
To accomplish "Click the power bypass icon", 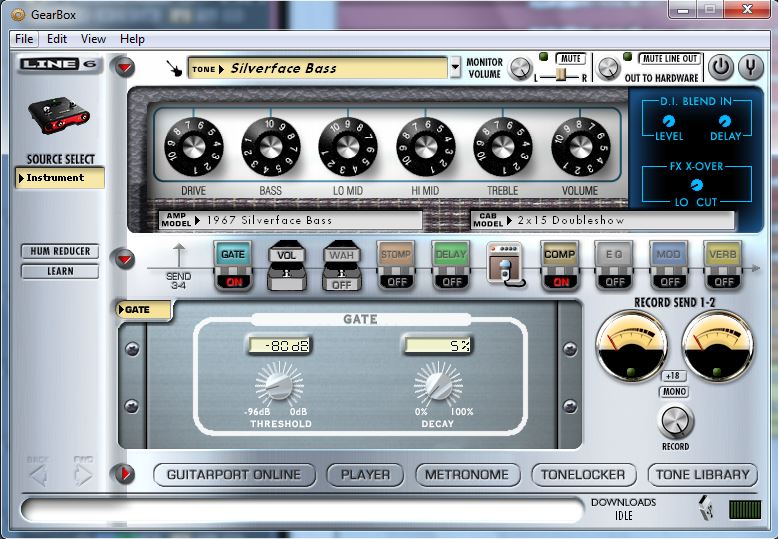I will point(720,67).
